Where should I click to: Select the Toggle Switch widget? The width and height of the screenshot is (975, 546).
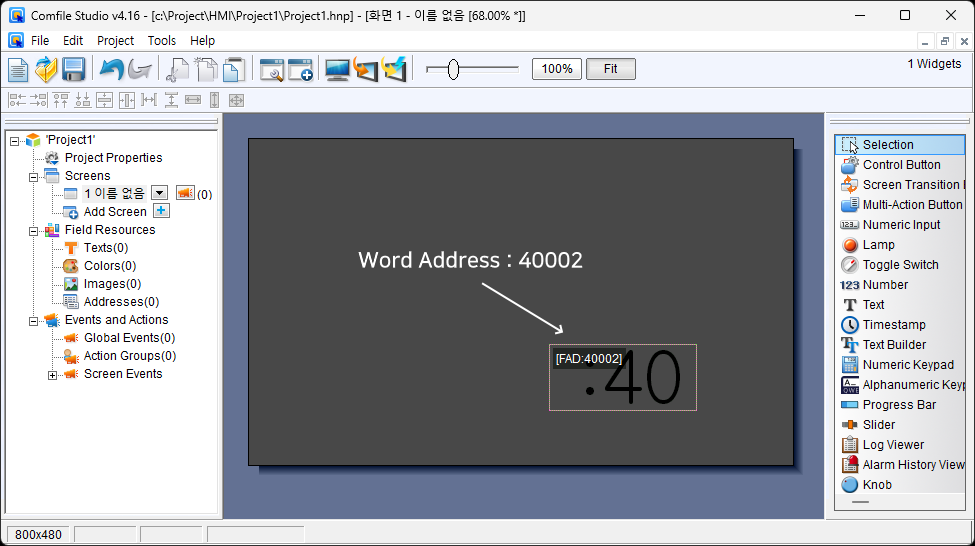(x=900, y=265)
